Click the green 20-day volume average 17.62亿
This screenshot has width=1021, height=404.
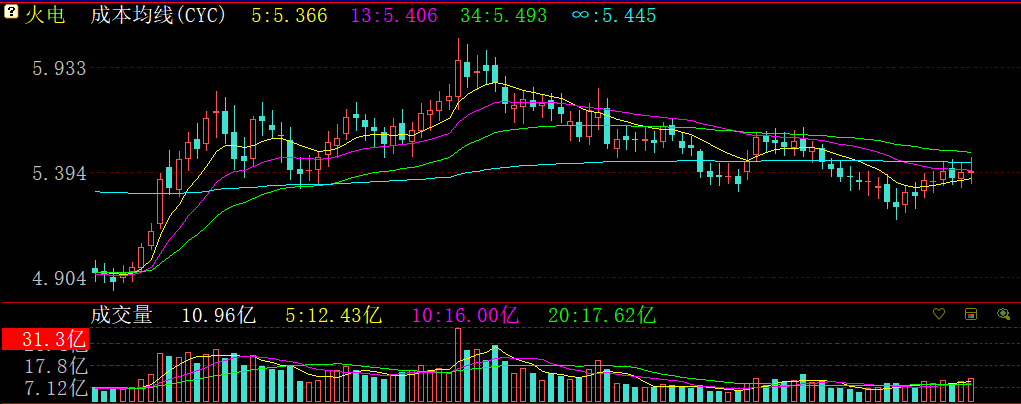(602, 315)
